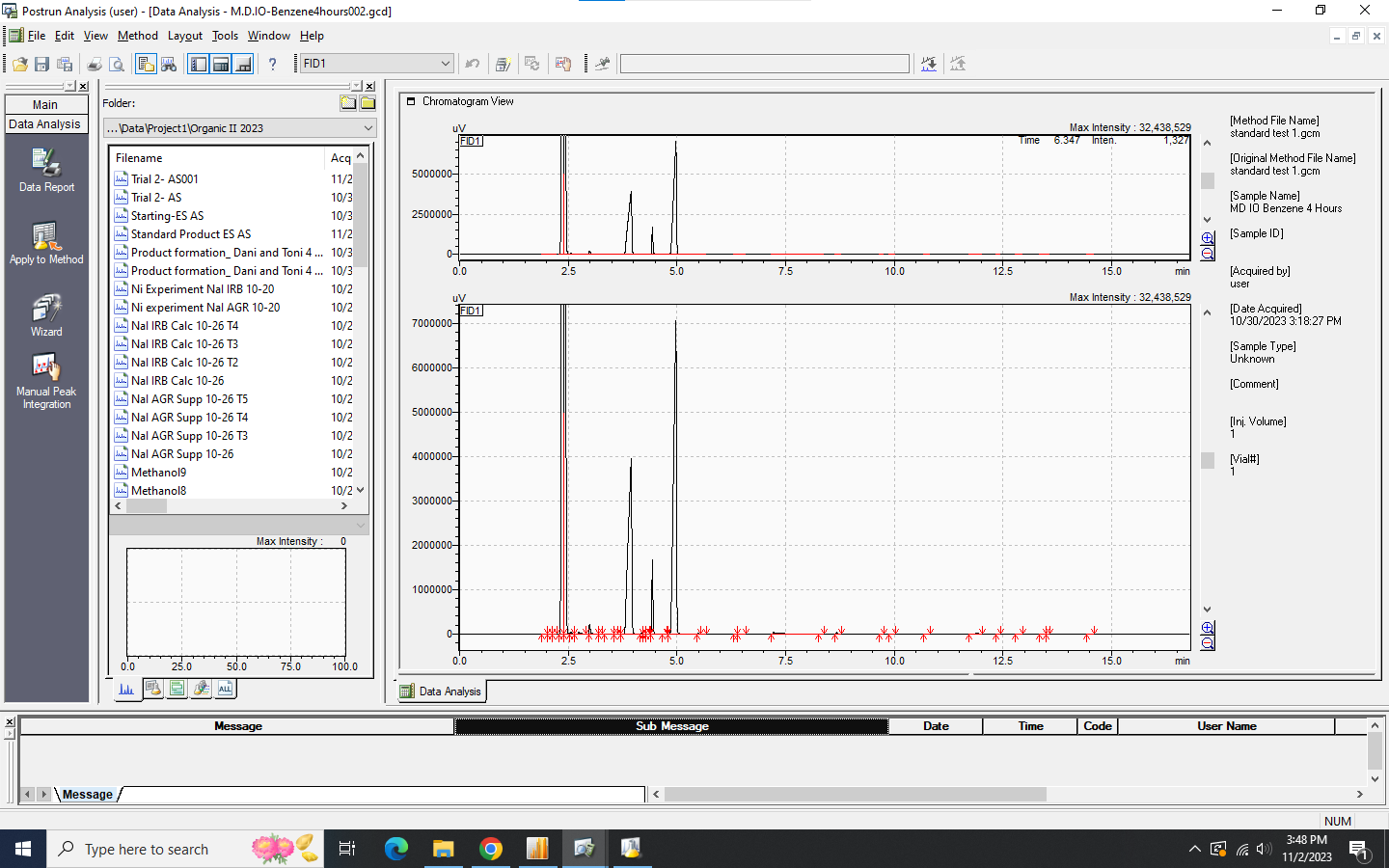The height and width of the screenshot is (868, 1389).
Task: Toggle the table view layout icon
Action: (221, 64)
